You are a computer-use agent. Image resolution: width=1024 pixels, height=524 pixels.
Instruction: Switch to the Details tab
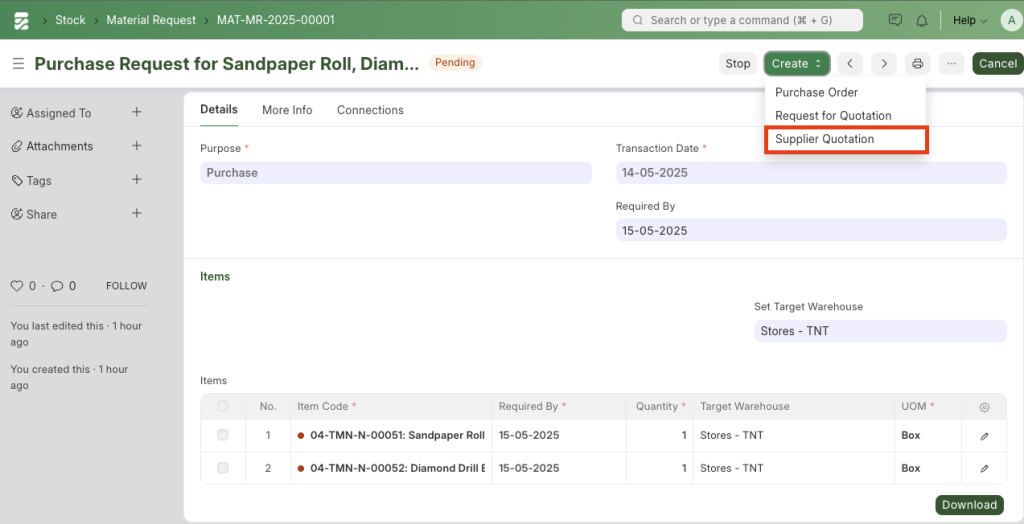(x=219, y=109)
